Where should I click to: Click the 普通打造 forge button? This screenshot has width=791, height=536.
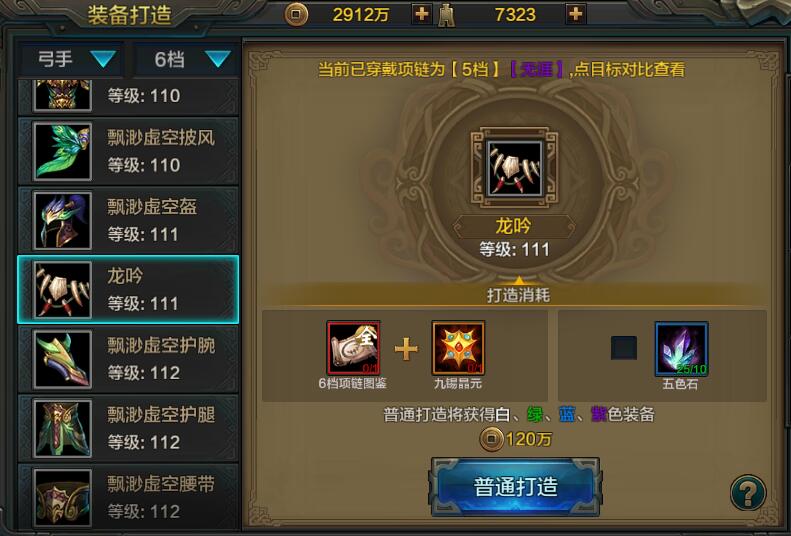(x=515, y=487)
